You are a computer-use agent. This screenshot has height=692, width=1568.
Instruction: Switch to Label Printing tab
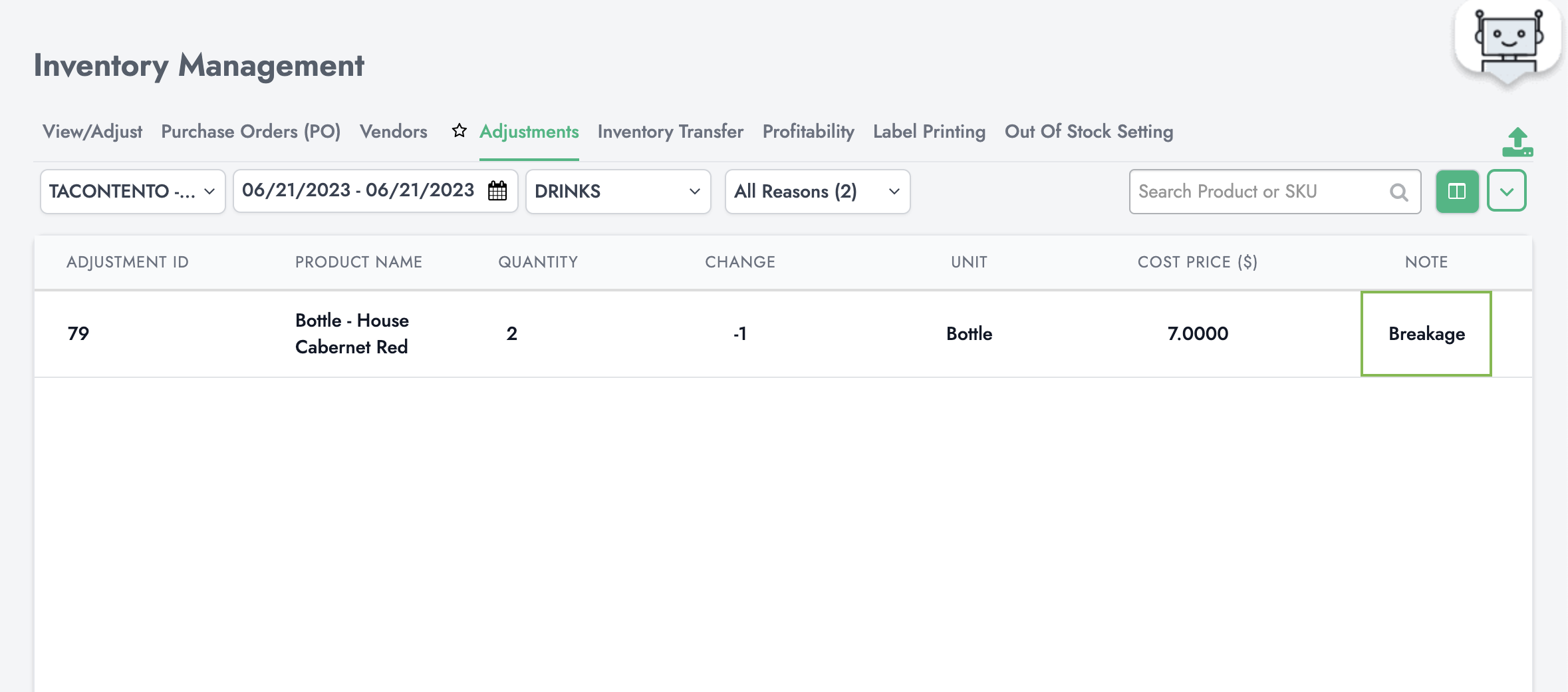[929, 132]
